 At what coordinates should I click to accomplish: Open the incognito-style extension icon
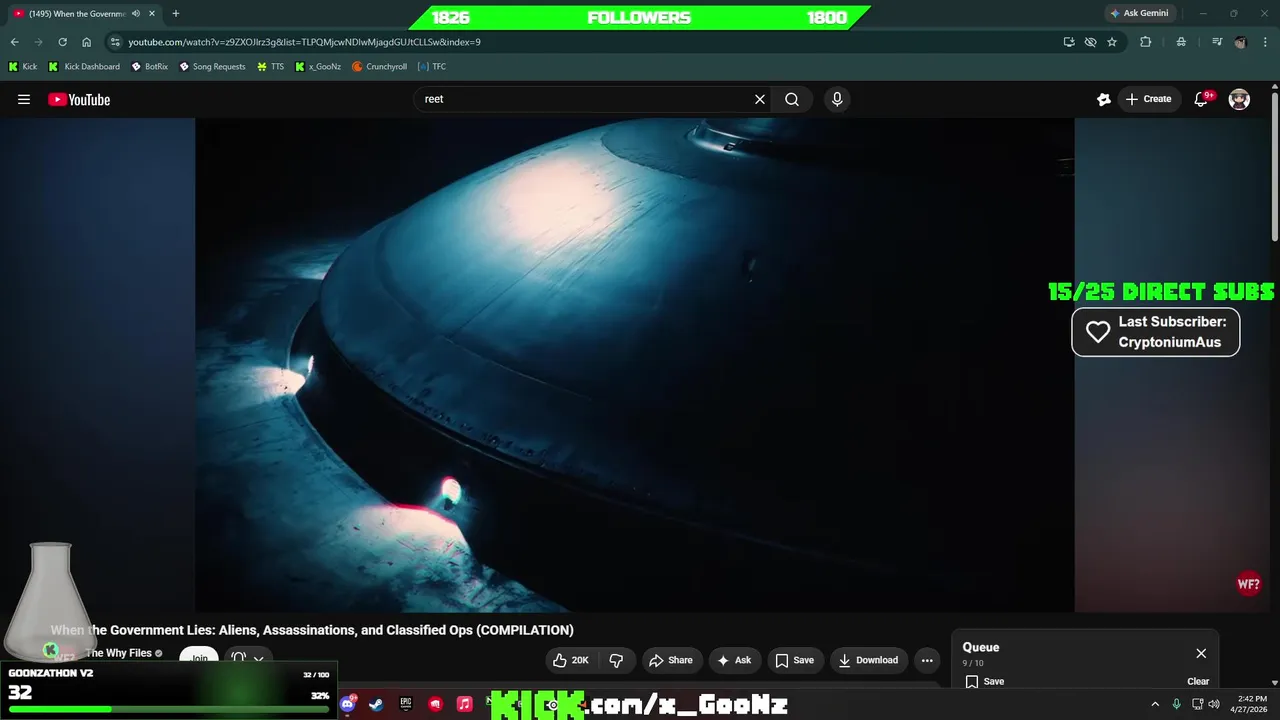(1181, 42)
